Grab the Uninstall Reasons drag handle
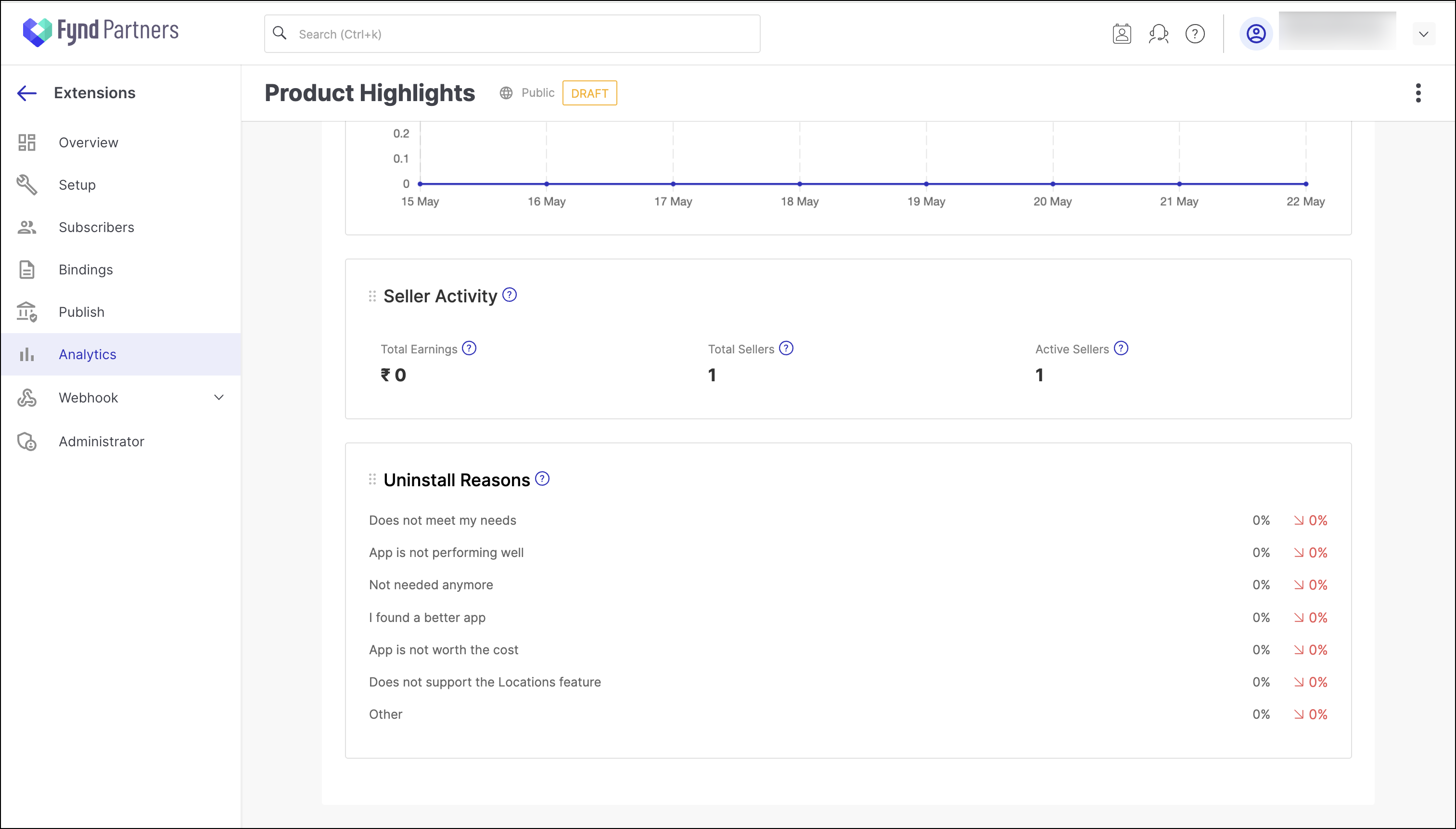 372,479
